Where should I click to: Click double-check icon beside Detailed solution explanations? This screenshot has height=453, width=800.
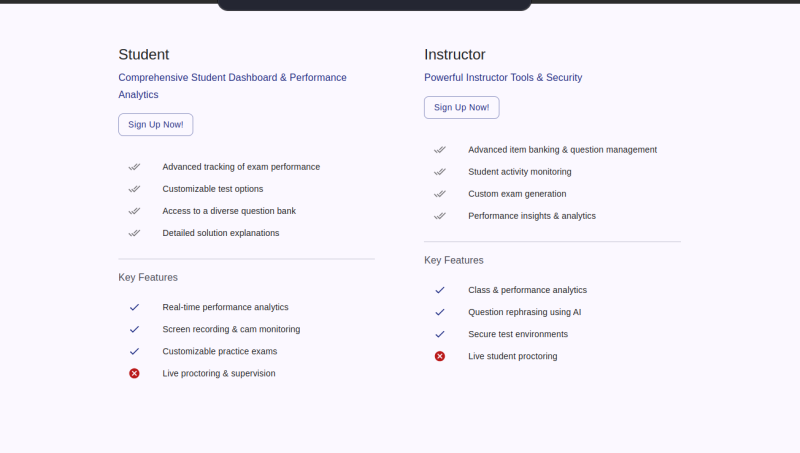(x=134, y=233)
